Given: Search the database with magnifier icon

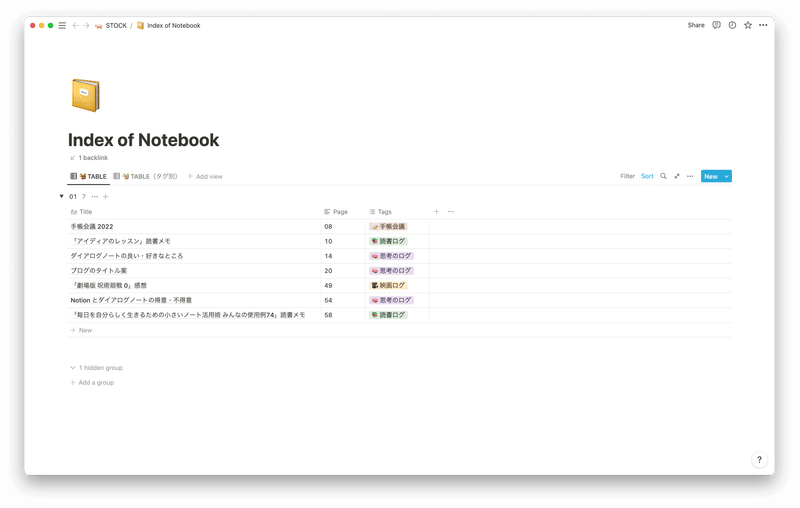Looking at the screenshot, I should 663,176.
